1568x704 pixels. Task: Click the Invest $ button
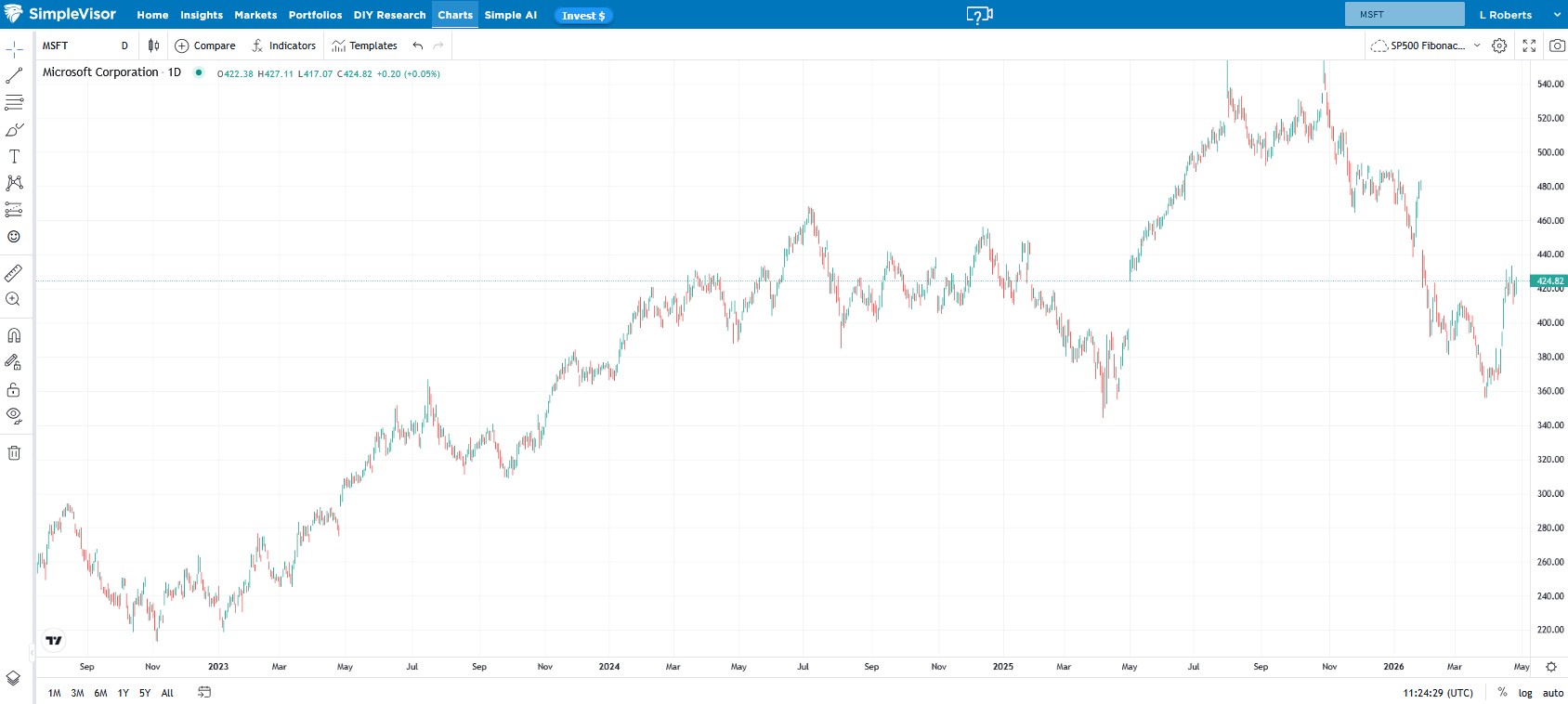point(583,15)
